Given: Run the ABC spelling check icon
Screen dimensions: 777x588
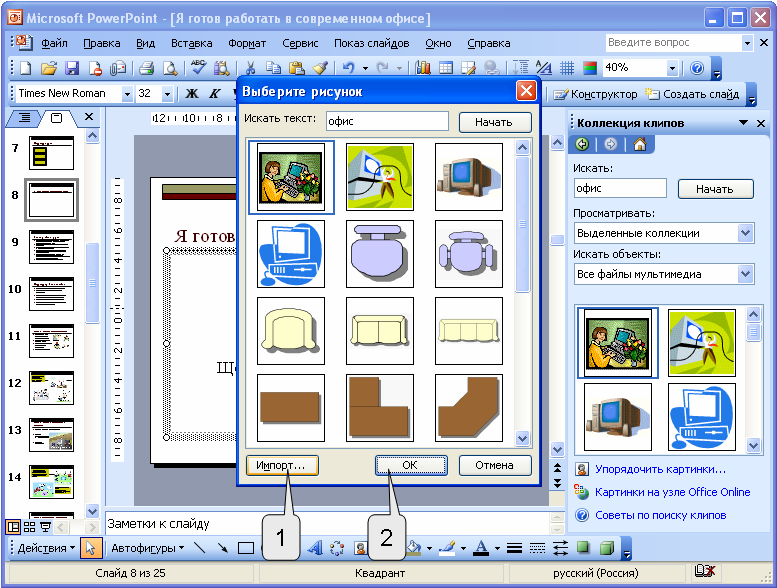Looking at the screenshot, I should (199, 67).
